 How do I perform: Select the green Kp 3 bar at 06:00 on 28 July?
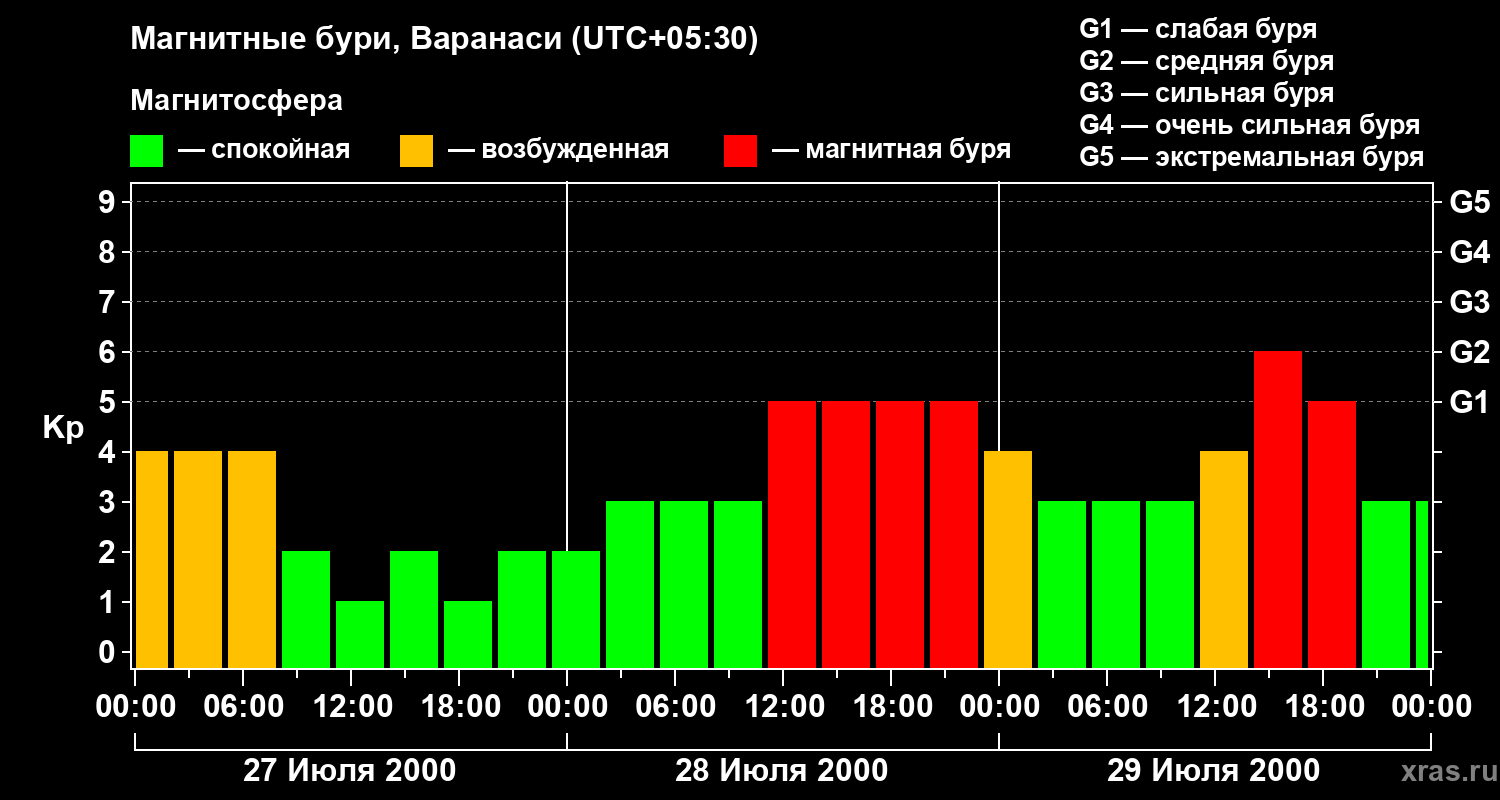(684, 584)
